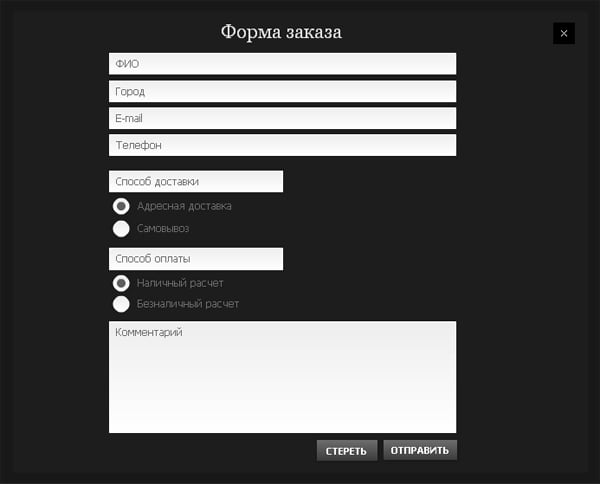600x485 pixels.
Task: Click the Способ доставки header box
Action: coord(196,182)
